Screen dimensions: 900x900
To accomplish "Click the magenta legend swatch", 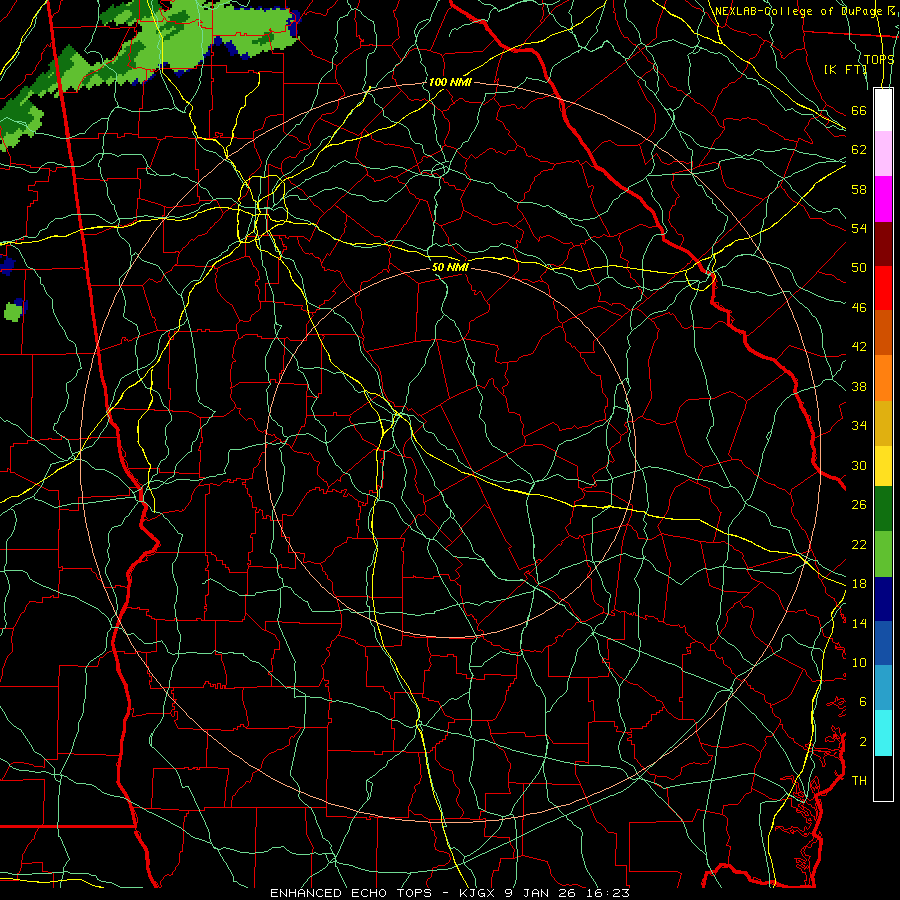I will point(883,199).
